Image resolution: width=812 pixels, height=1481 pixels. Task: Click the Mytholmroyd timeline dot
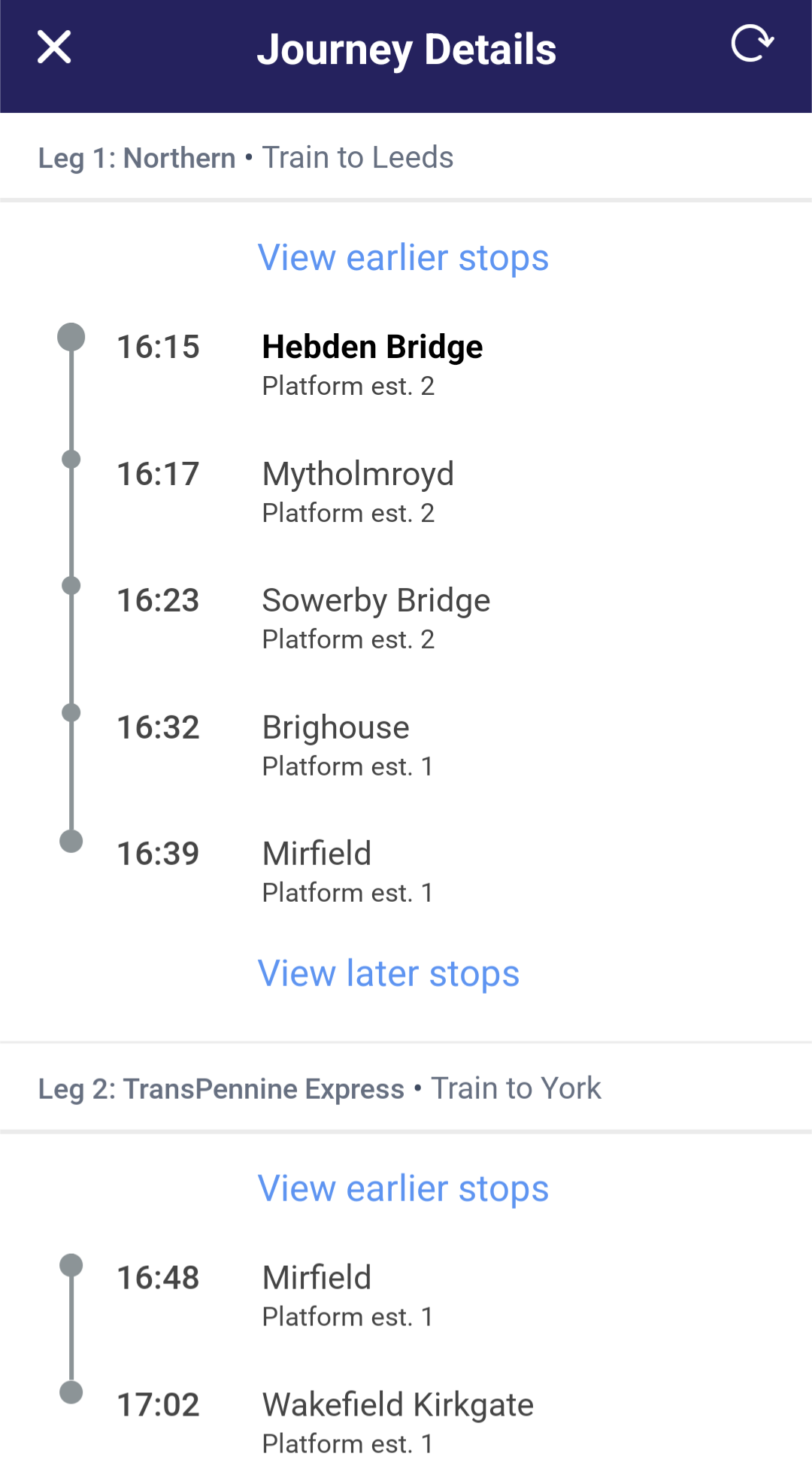click(x=71, y=459)
